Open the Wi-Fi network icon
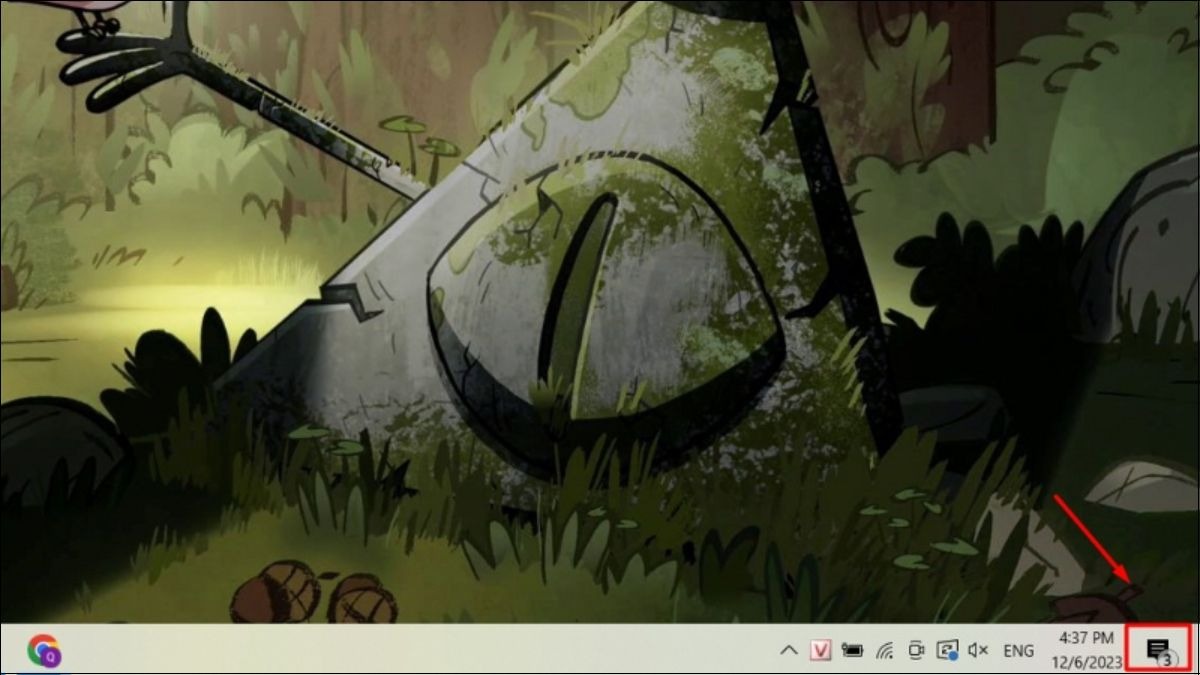1200x675 pixels. [x=884, y=651]
